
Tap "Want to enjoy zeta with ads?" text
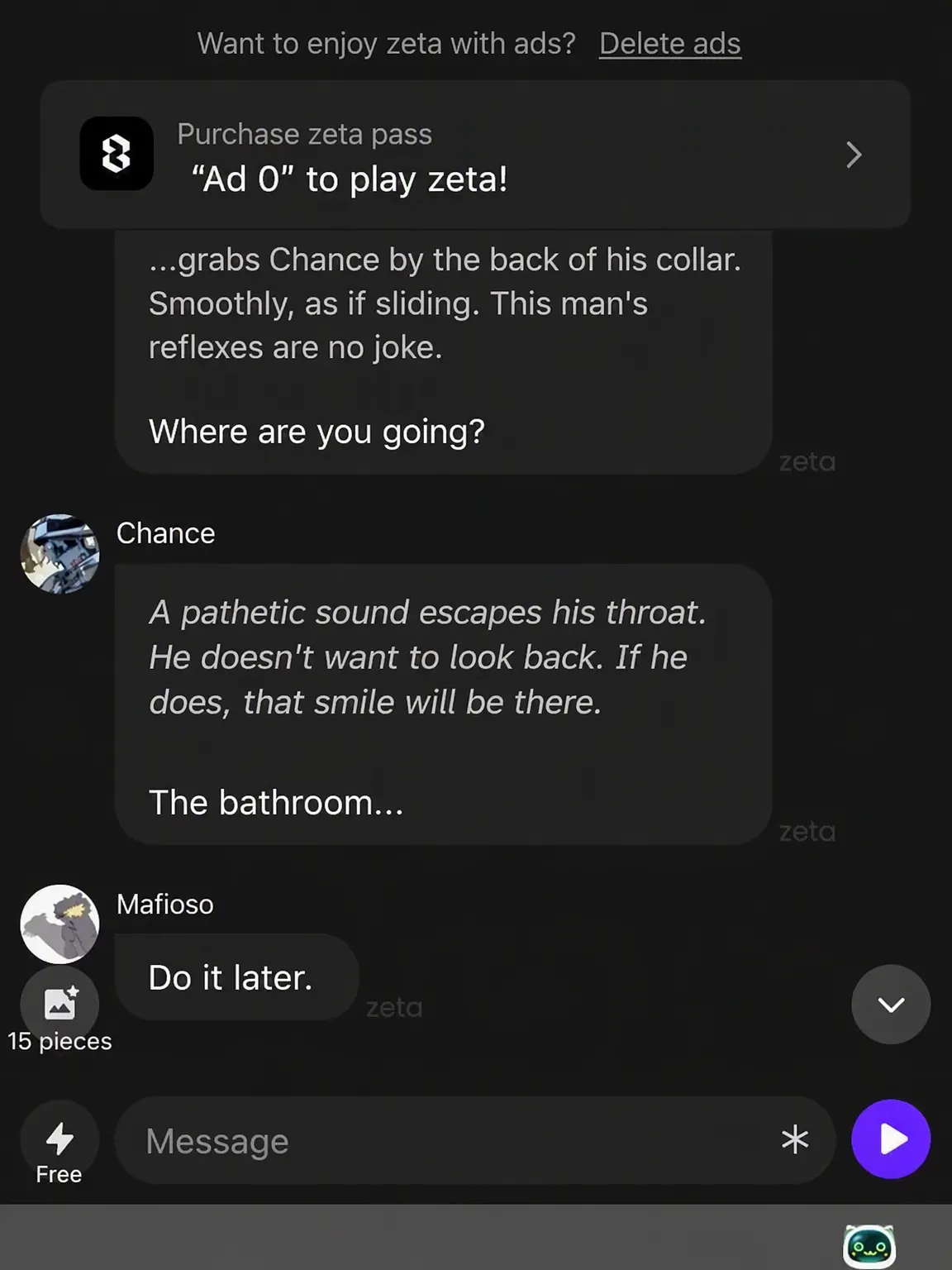pos(387,44)
